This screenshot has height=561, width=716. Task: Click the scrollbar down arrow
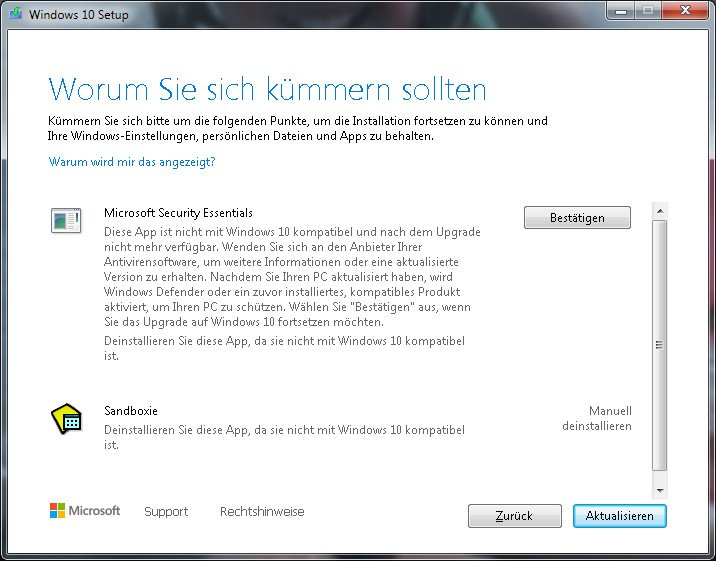pyautogui.click(x=660, y=491)
